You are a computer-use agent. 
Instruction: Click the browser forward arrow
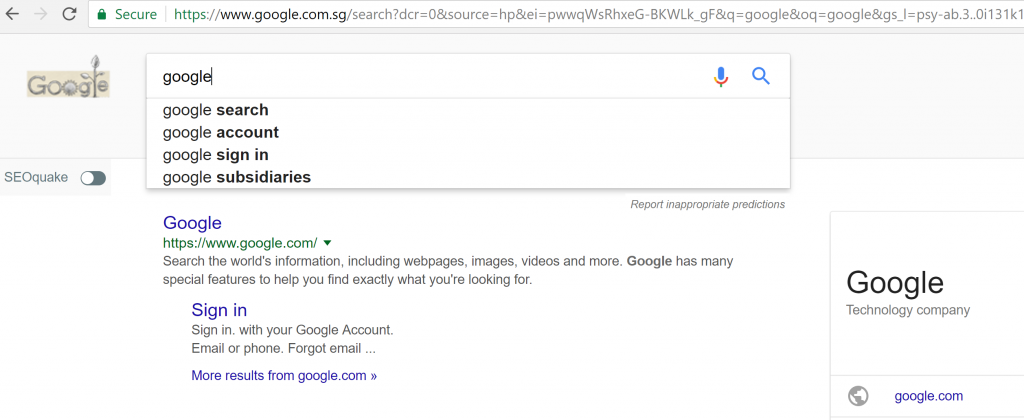[40, 14]
